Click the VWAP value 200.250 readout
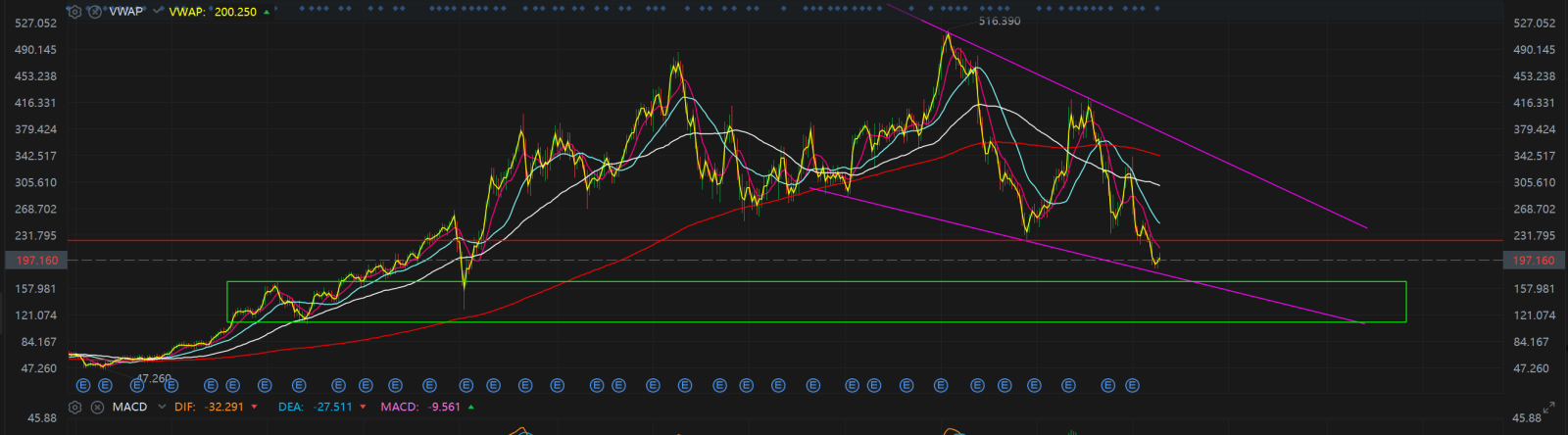1568x435 pixels. (x=235, y=12)
